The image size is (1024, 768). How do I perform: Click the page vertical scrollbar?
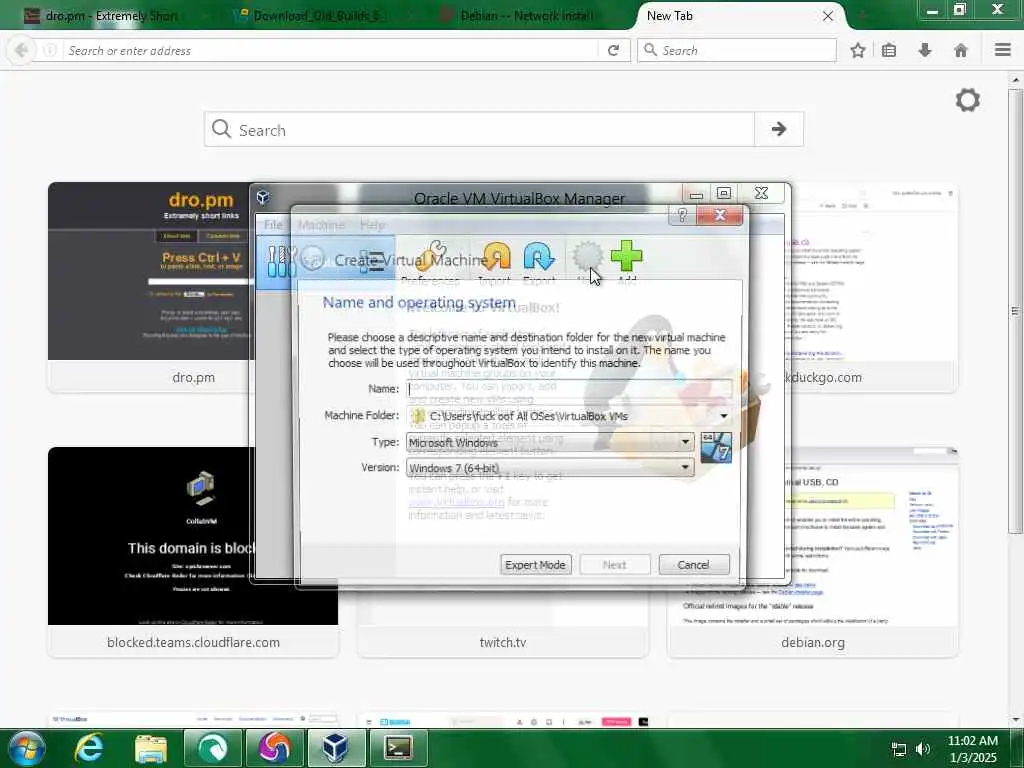[1015, 311]
